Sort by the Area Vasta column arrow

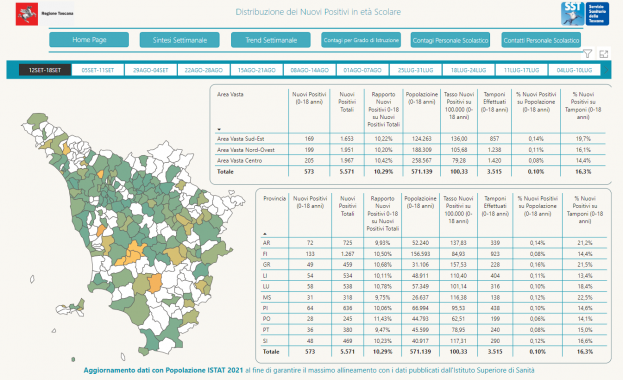[219, 129]
